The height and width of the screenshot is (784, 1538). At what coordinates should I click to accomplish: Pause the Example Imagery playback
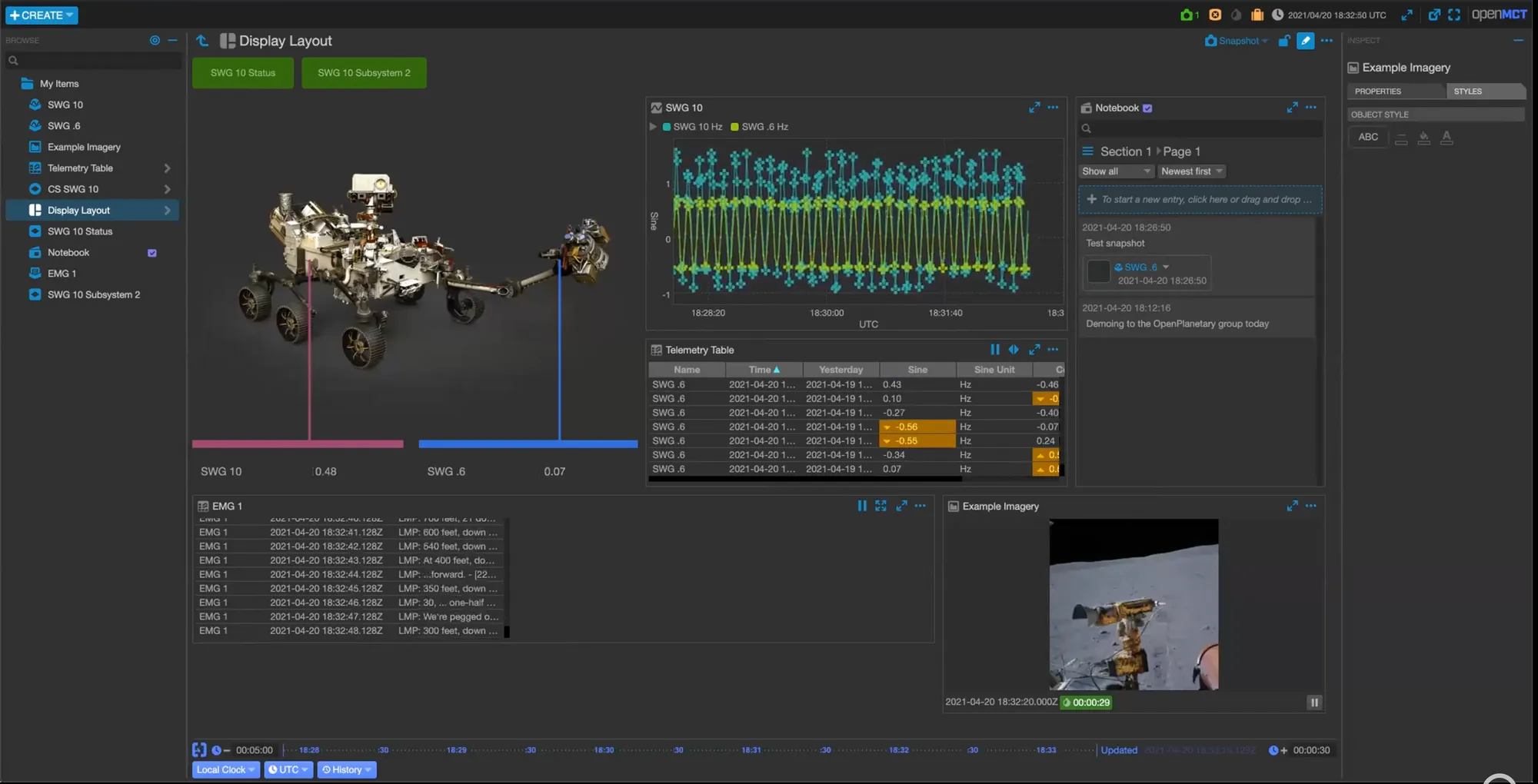[1314, 702]
